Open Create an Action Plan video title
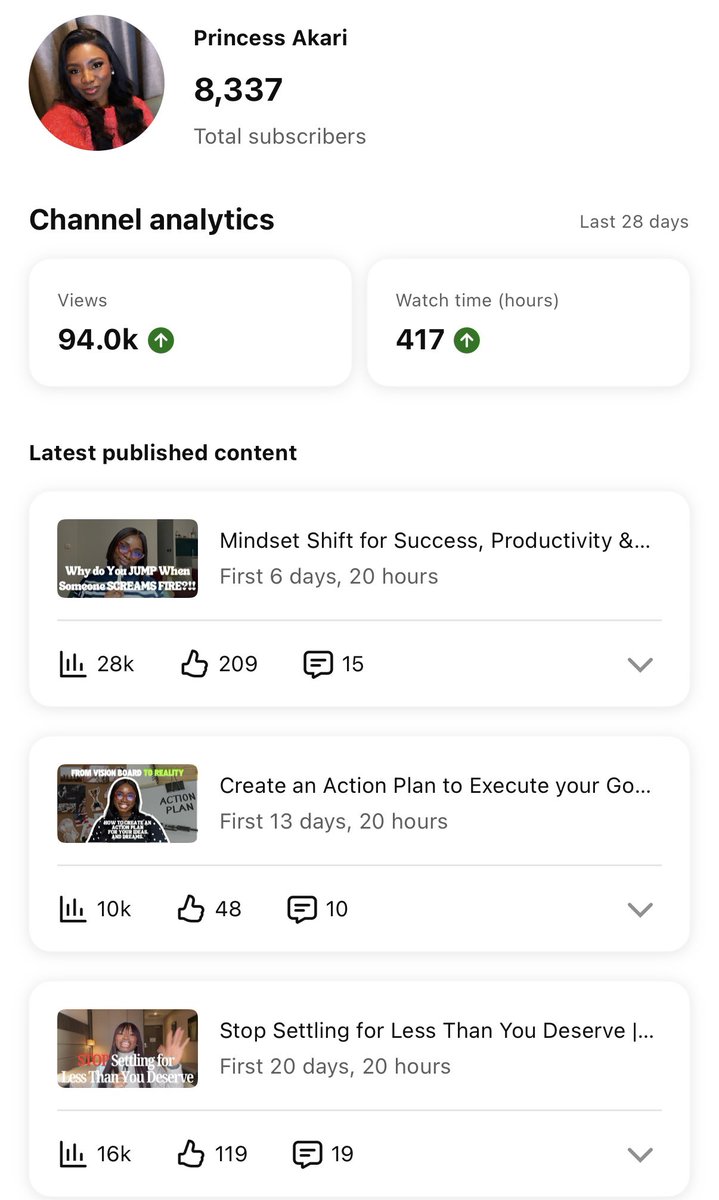Screen dimensions: 719x1200 (435, 786)
